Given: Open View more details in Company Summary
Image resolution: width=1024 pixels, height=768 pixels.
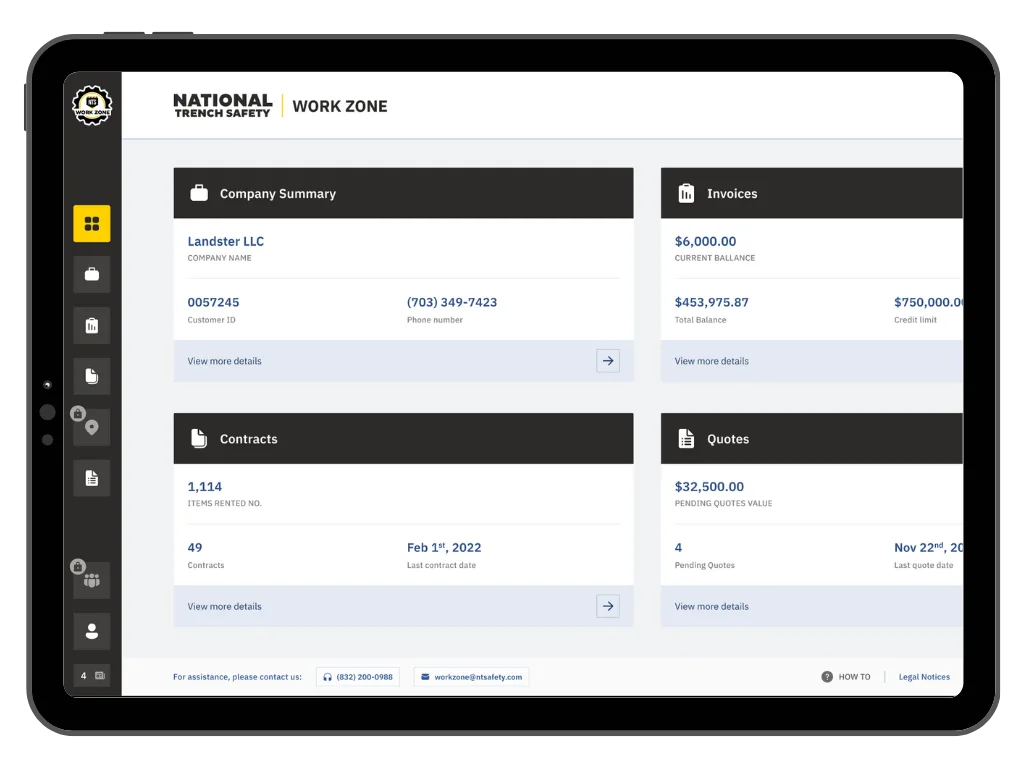Looking at the screenshot, I should pos(225,361).
